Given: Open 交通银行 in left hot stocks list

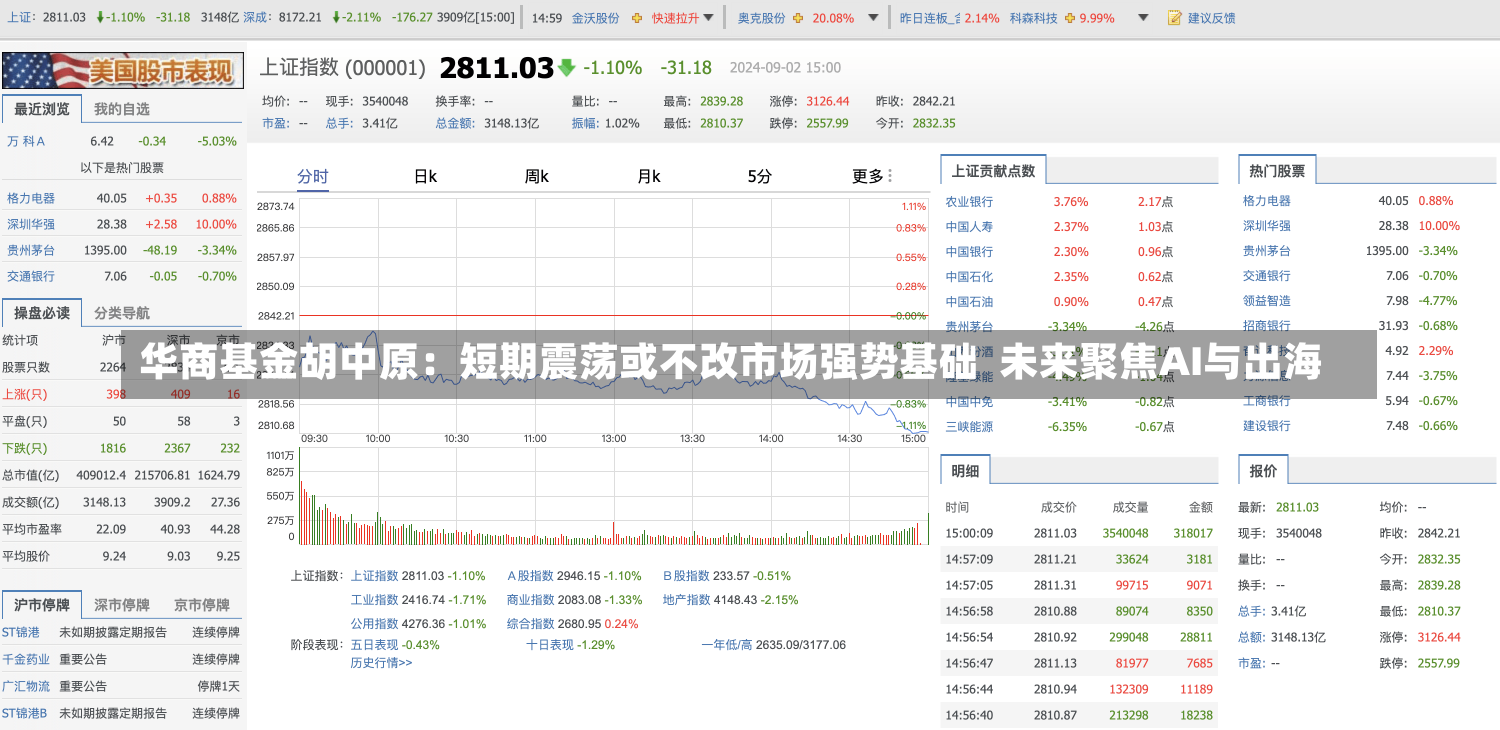Looking at the screenshot, I should coord(31,276).
